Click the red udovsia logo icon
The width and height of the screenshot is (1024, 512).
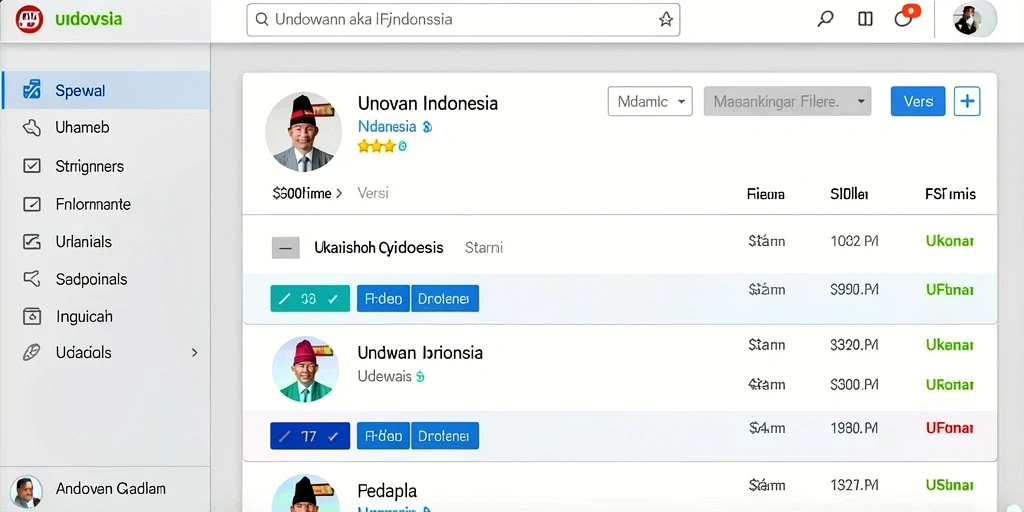coord(29,19)
